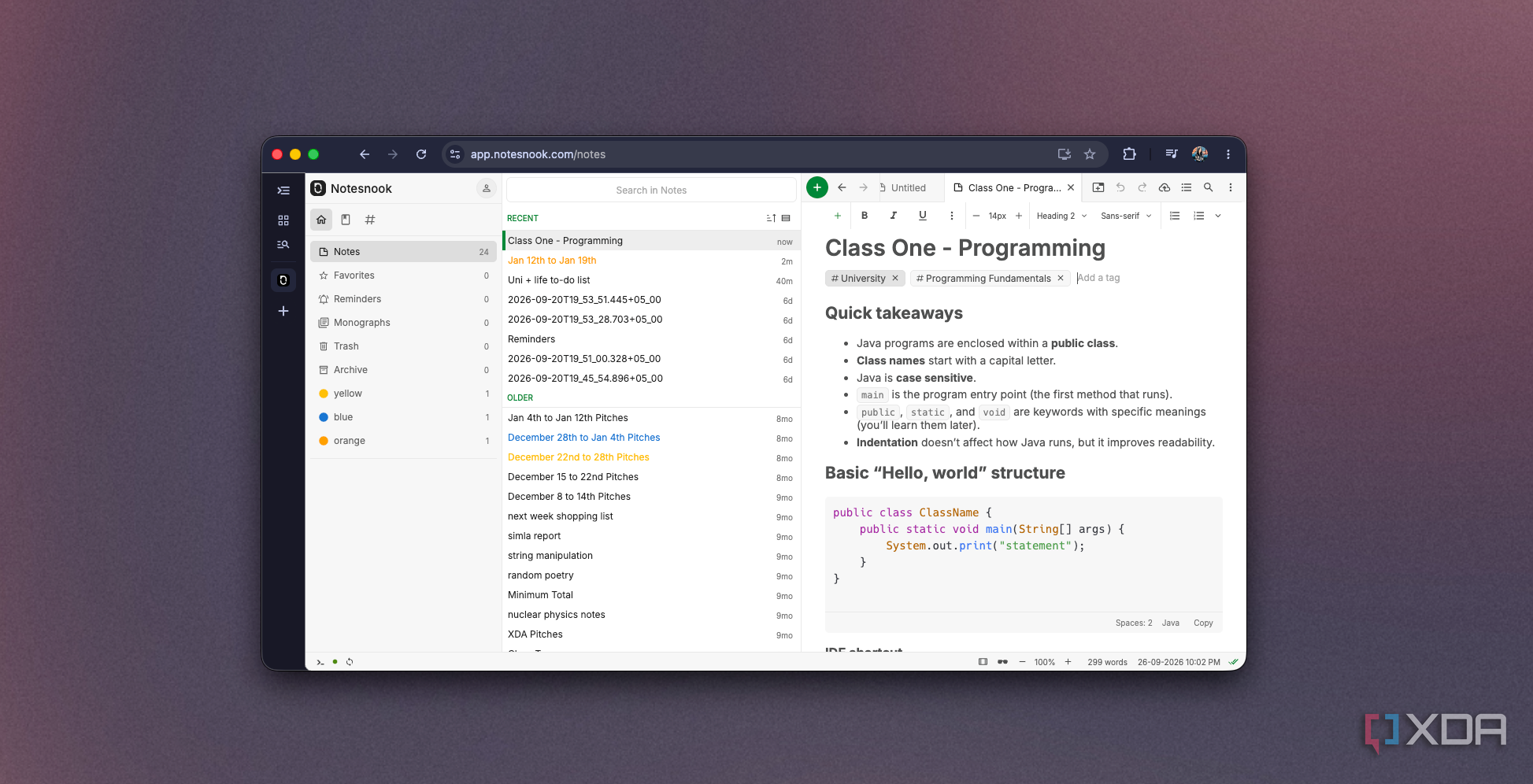Click the new tab icon
The height and width of the screenshot is (784, 1533).
tap(1098, 187)
